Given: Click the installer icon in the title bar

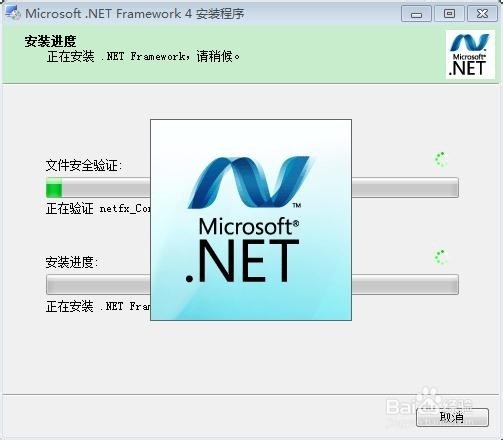Looking at the screenshot, I should click(x=13, y=13).
